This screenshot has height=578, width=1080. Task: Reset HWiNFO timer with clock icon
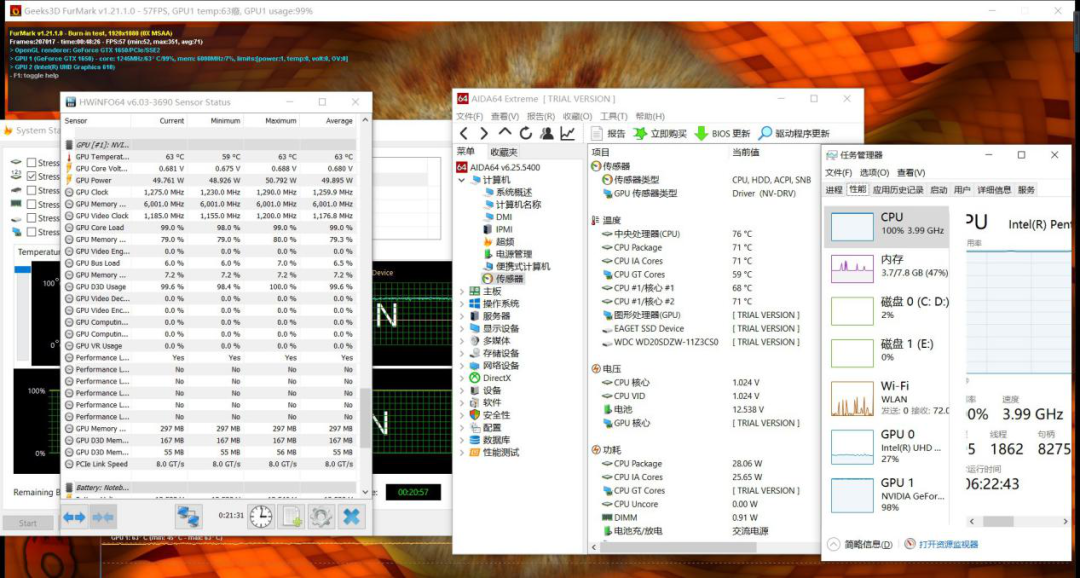tap(261, 516)
